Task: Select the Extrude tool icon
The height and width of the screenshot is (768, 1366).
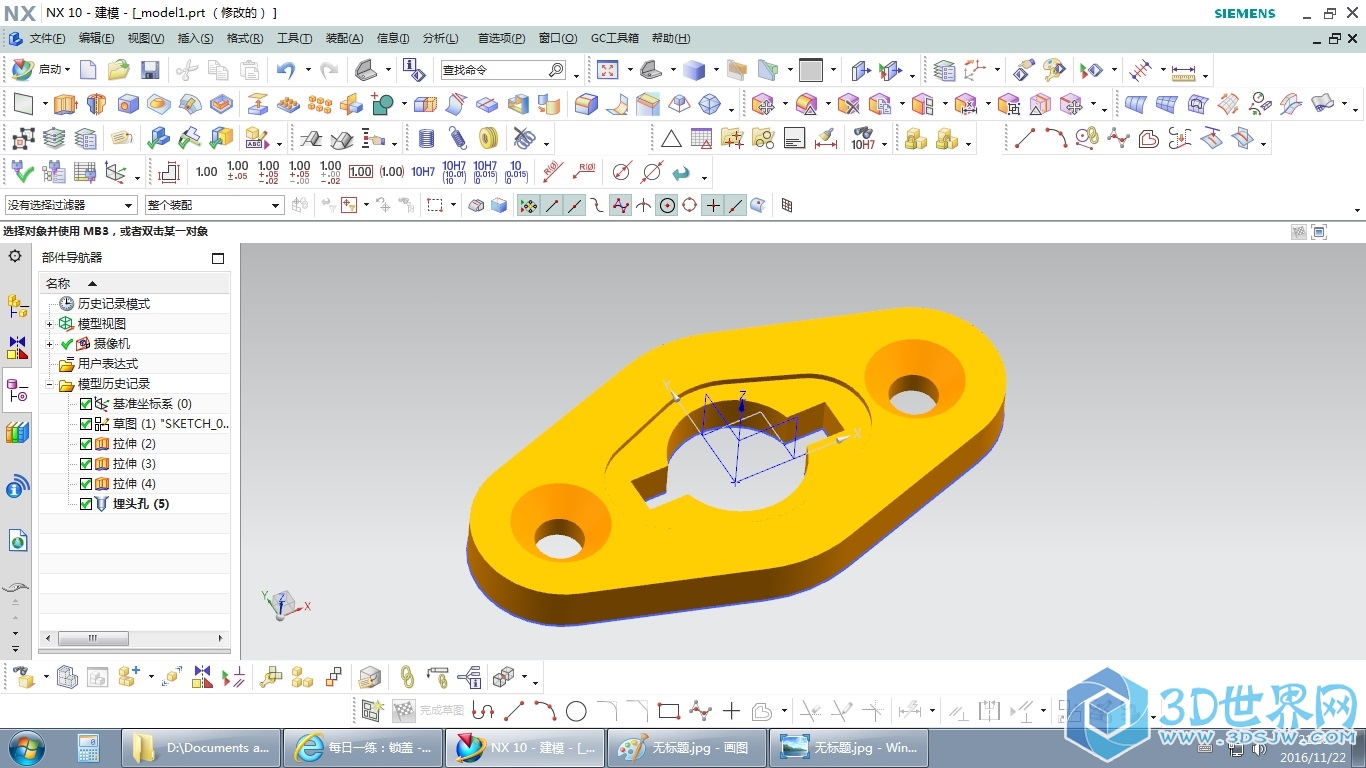Action: coord(65,104)
